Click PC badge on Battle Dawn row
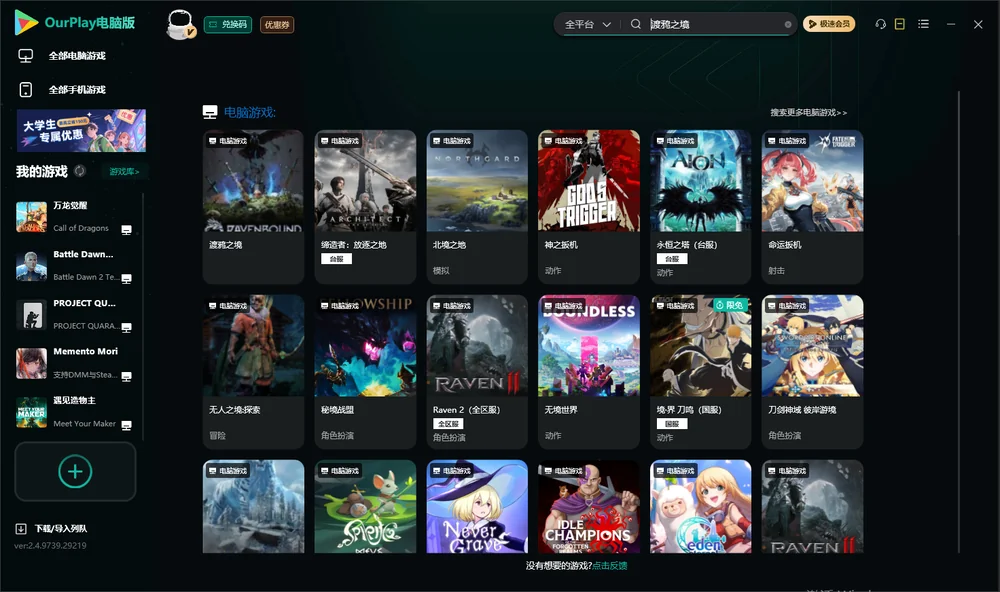1000x592 pixels. 126,278
